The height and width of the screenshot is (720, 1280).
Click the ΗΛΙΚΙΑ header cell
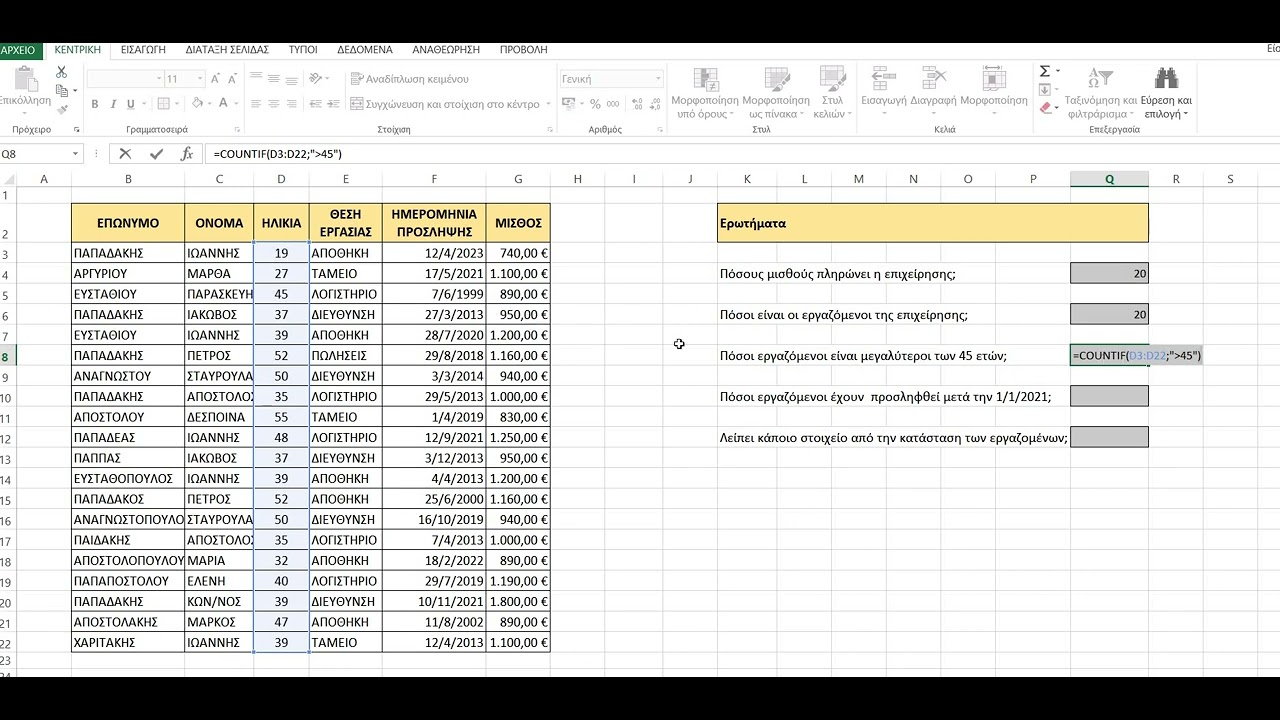[281, 223]
